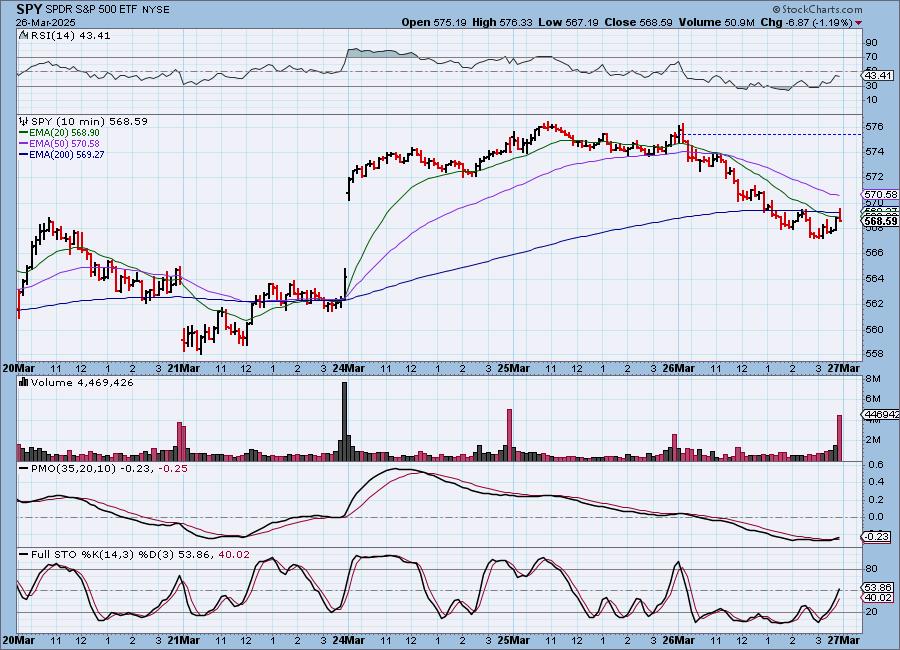The width and height of the screenshot is (900, 650).
Task: Click the red -0.25 PMO signal value
Action: (173, 469)
